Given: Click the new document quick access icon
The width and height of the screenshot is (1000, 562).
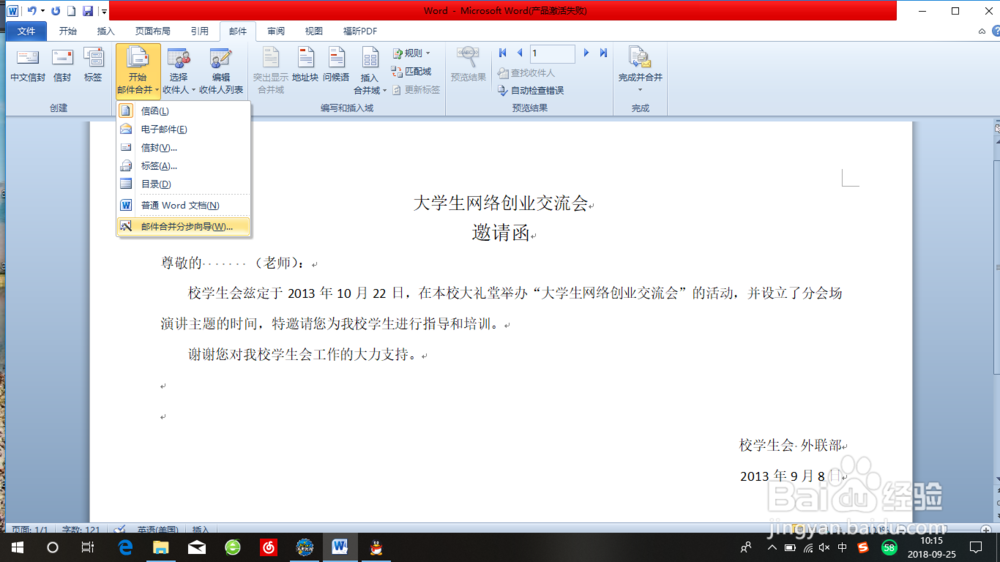Looking at the screenshot, I should point(71,11).
